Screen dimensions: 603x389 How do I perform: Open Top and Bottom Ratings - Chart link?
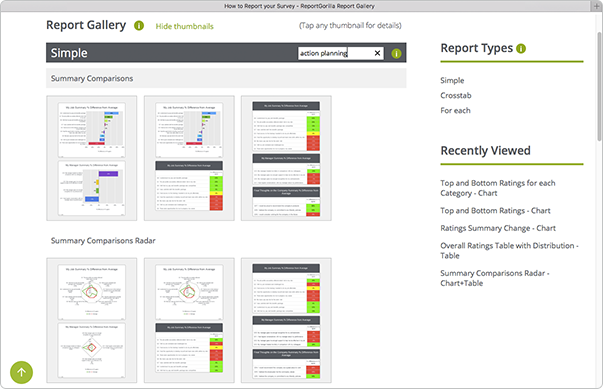(x=495, y=211)
